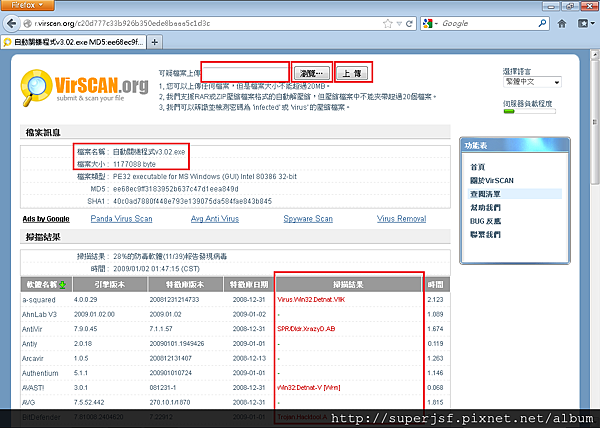
Task: Open 幫助我們 in the function menu
Action: click(x=485, y=207)
